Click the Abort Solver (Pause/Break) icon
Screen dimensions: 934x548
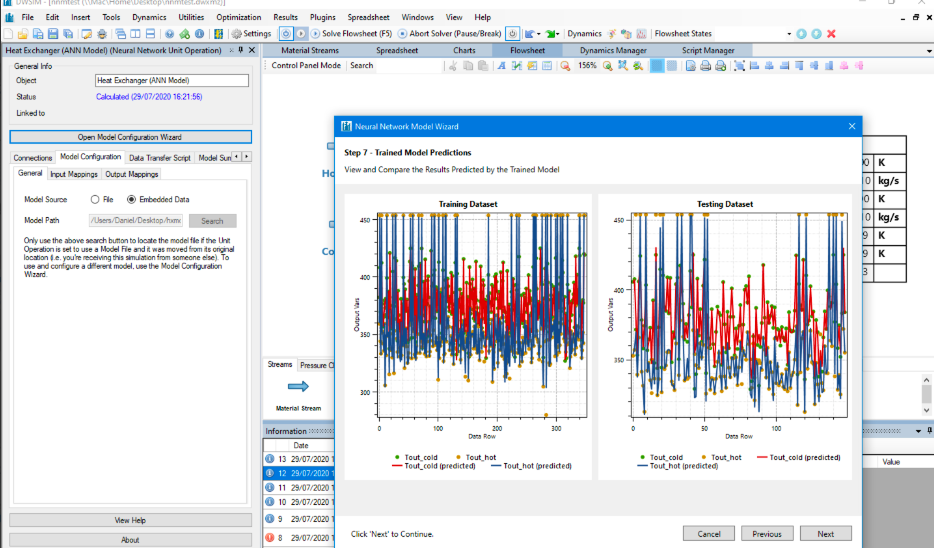(402, 34)
